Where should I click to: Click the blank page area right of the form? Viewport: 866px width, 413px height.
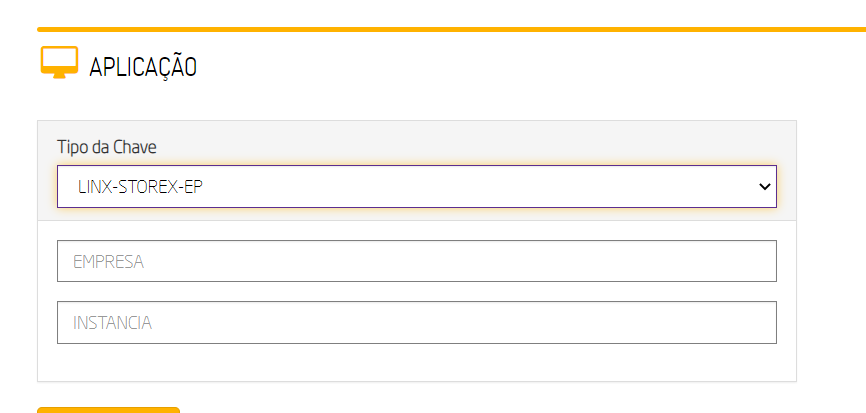click(831, 250)
